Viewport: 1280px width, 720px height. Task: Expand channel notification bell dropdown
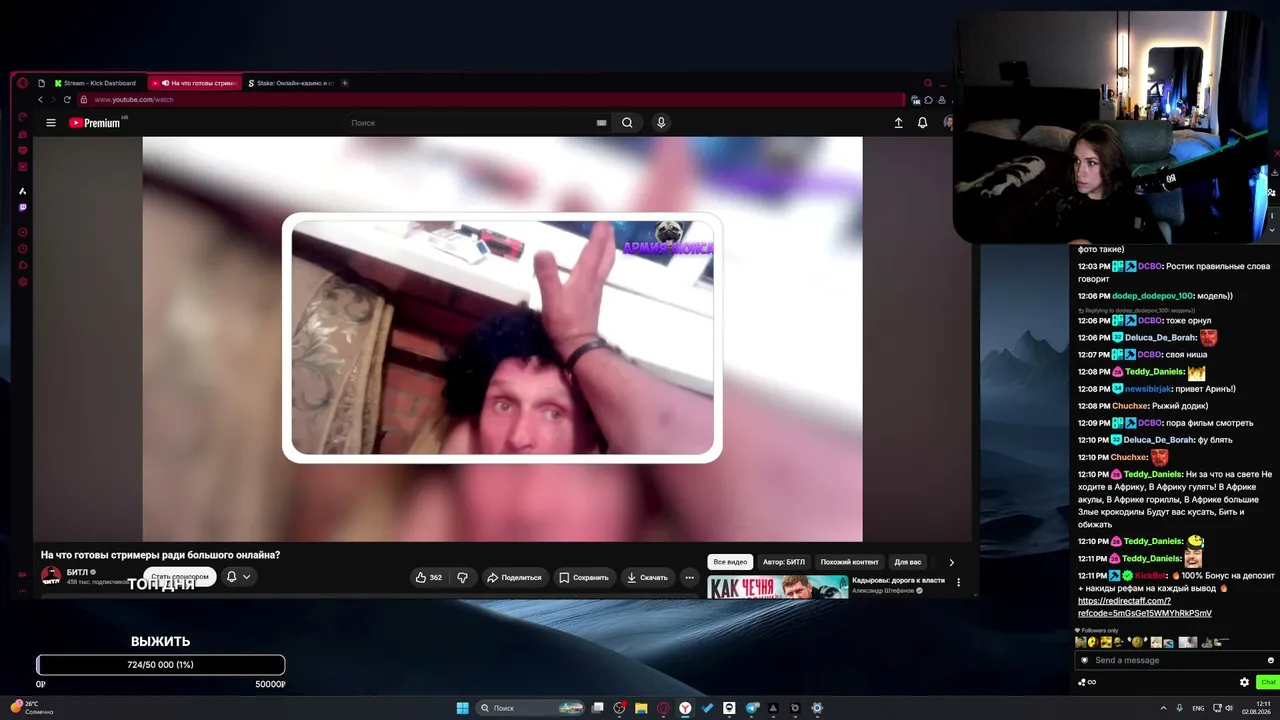[x=238, y=577]
